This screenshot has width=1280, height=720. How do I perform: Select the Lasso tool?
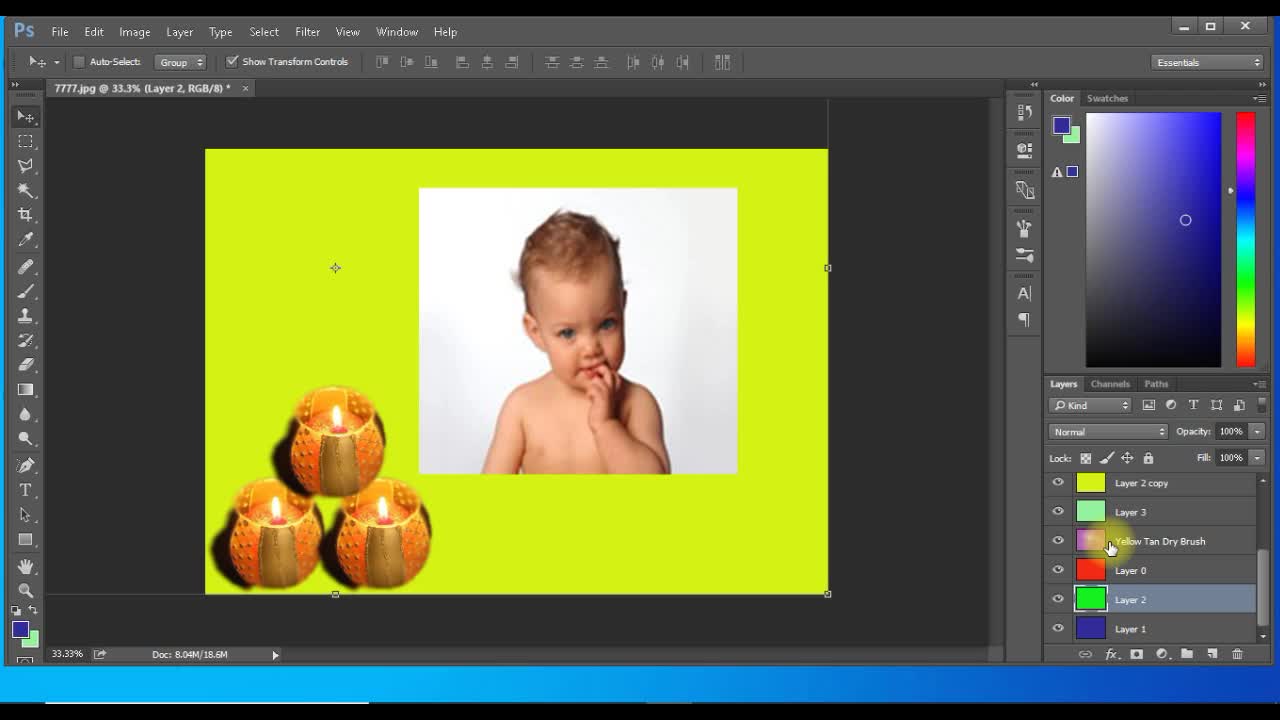(26, 166)
